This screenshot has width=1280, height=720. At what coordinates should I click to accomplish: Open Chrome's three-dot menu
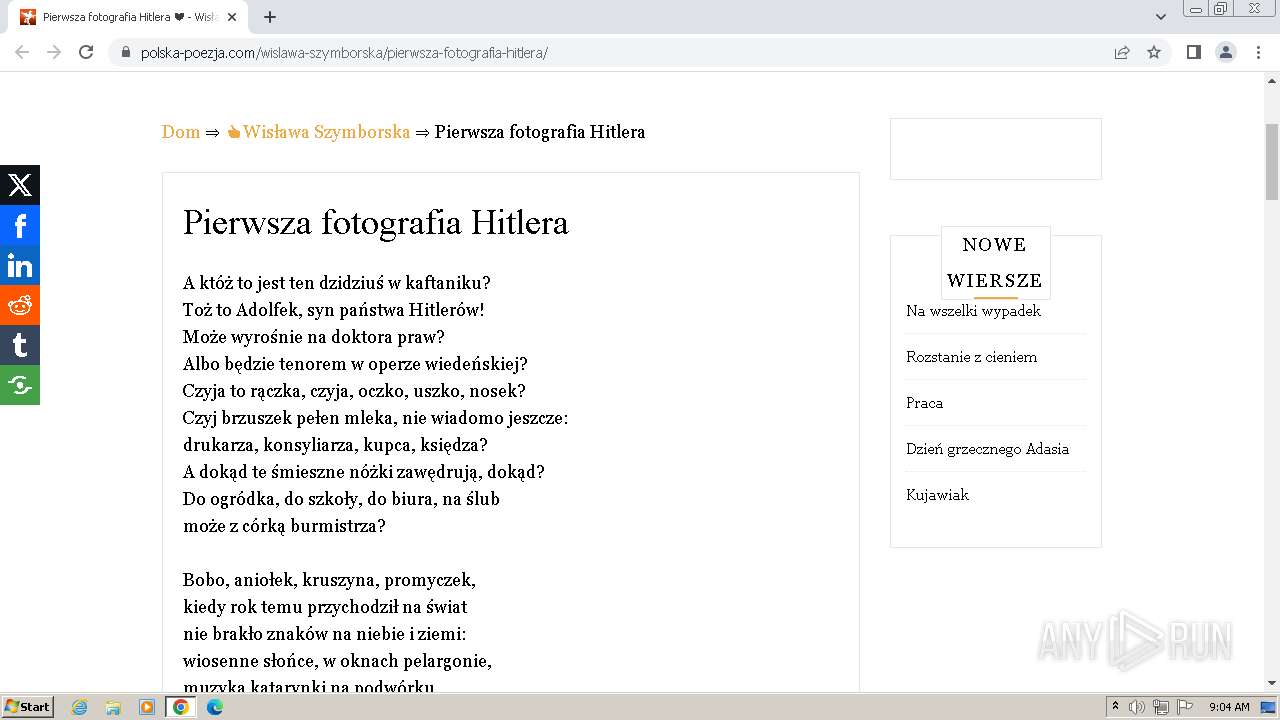1259,52
